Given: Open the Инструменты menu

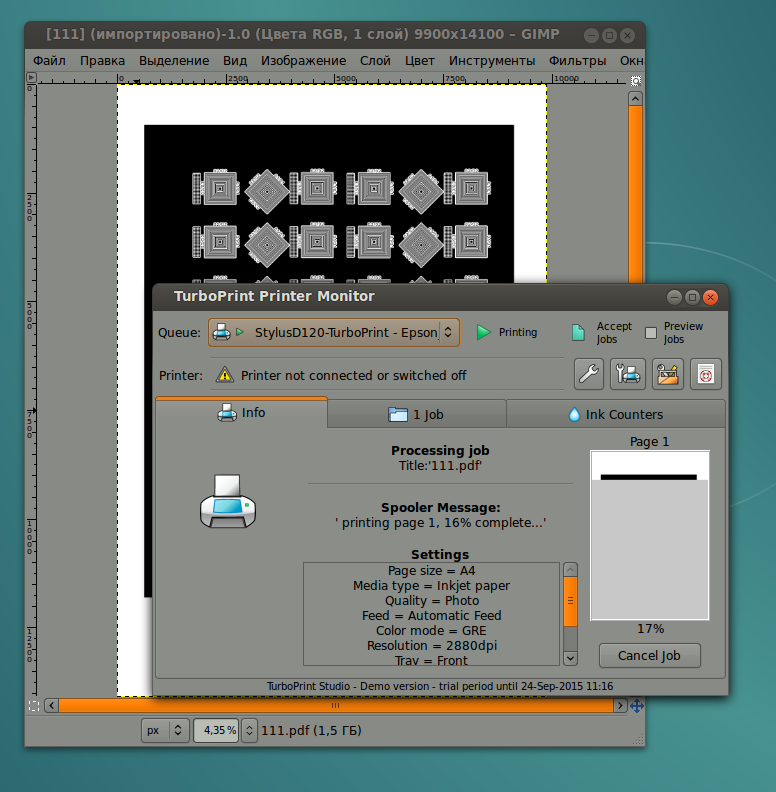Looking at the screenshot, I should [492, 61].
